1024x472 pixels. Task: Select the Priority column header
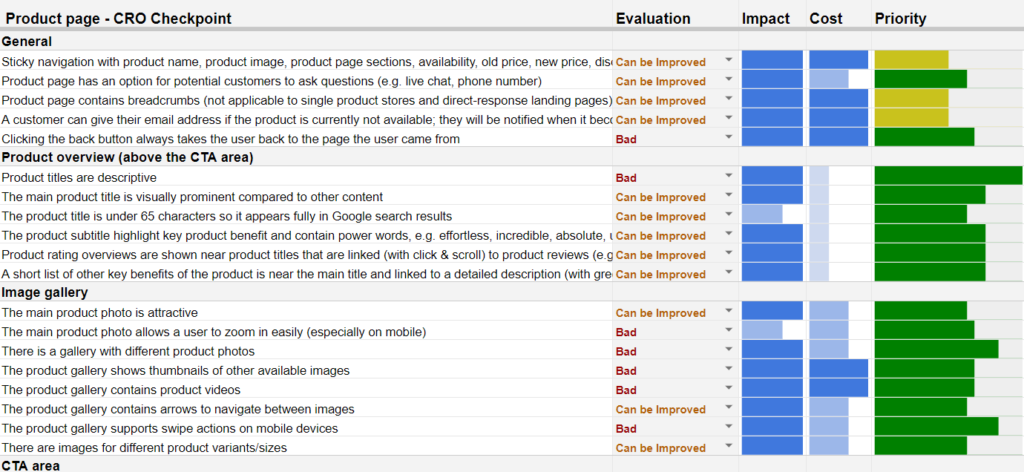click(900, 18)
